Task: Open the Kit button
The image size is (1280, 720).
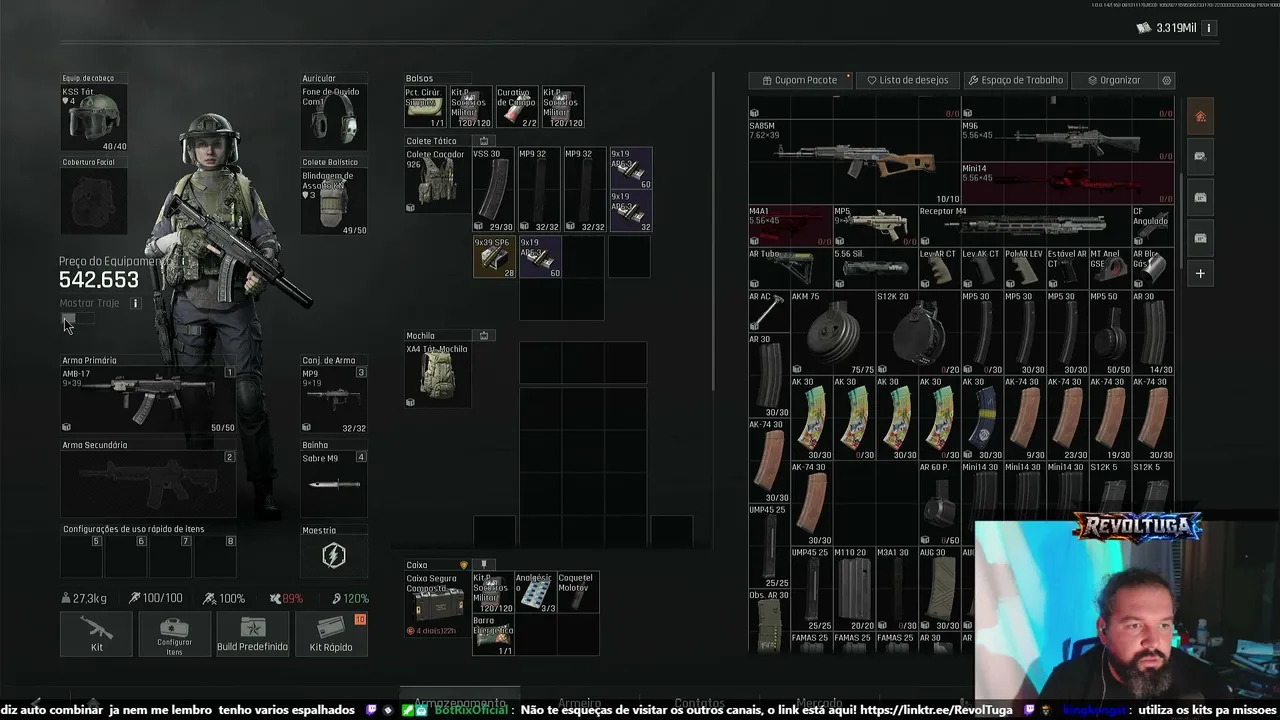Action: 97,634
